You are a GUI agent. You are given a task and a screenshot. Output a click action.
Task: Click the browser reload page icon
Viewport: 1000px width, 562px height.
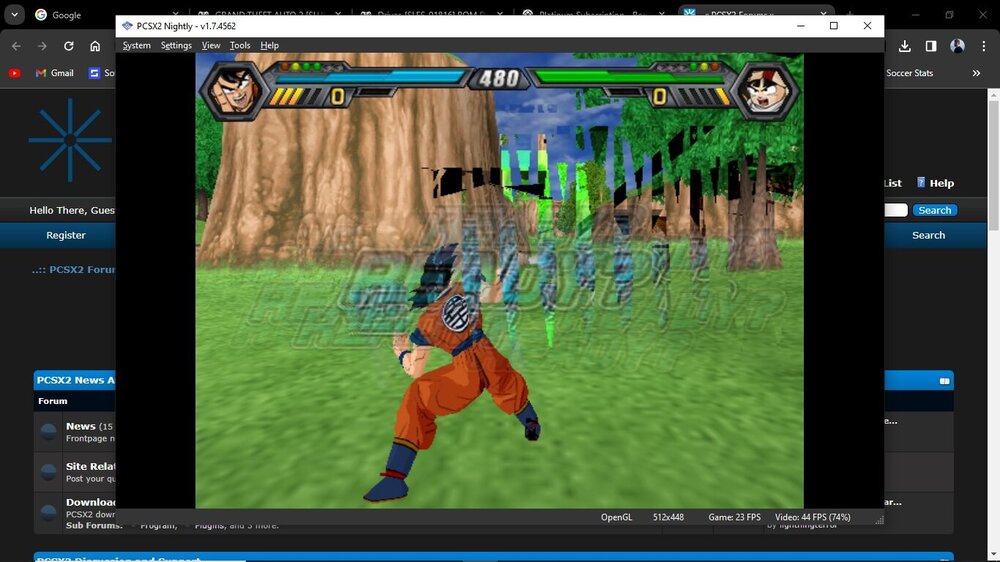[x=68, y=46]
